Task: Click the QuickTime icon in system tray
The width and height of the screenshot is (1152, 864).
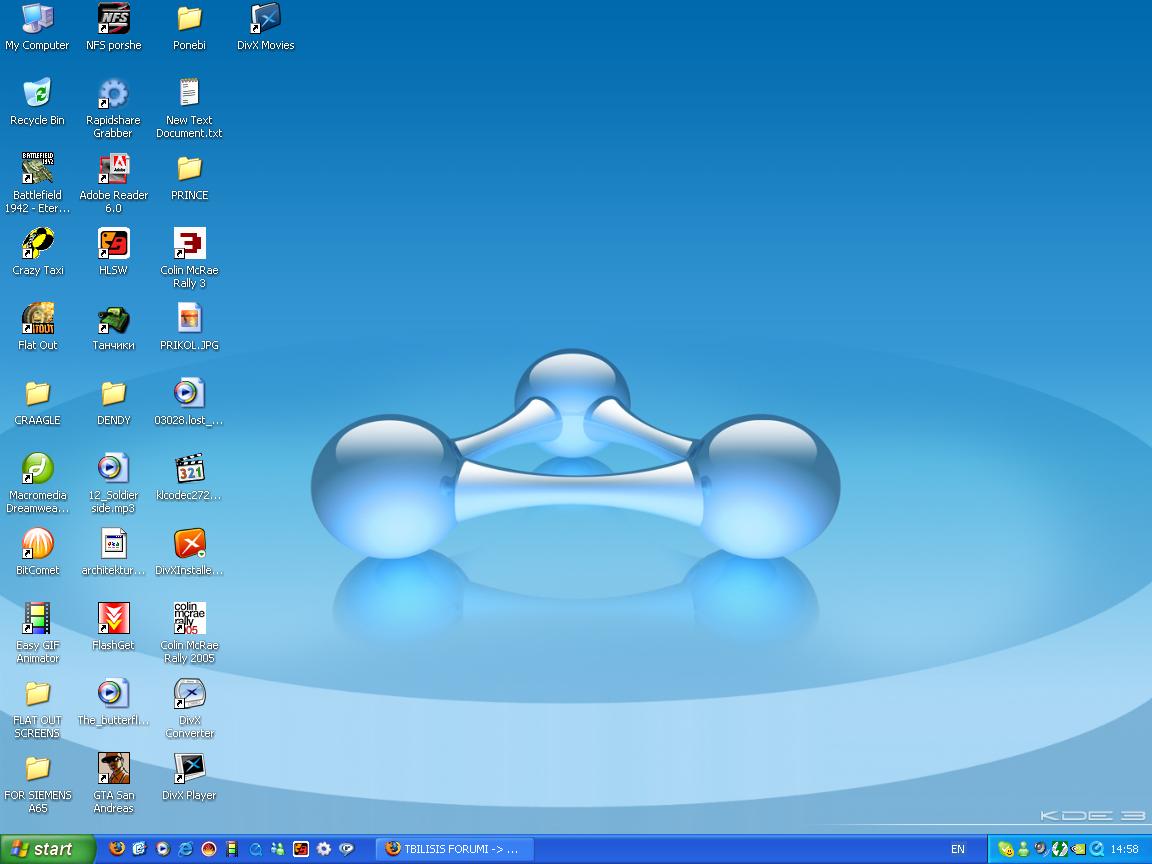Action: (1097, 849)
